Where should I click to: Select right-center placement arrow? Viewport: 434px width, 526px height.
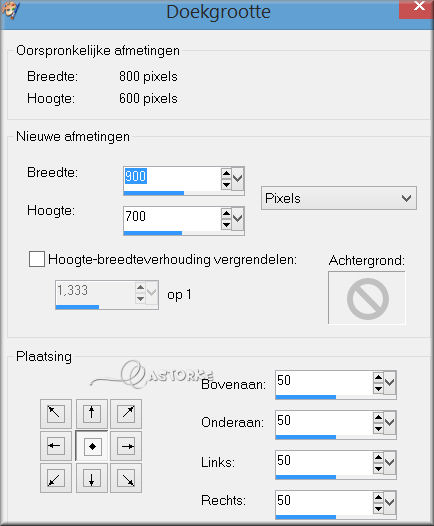click(126, 446)
